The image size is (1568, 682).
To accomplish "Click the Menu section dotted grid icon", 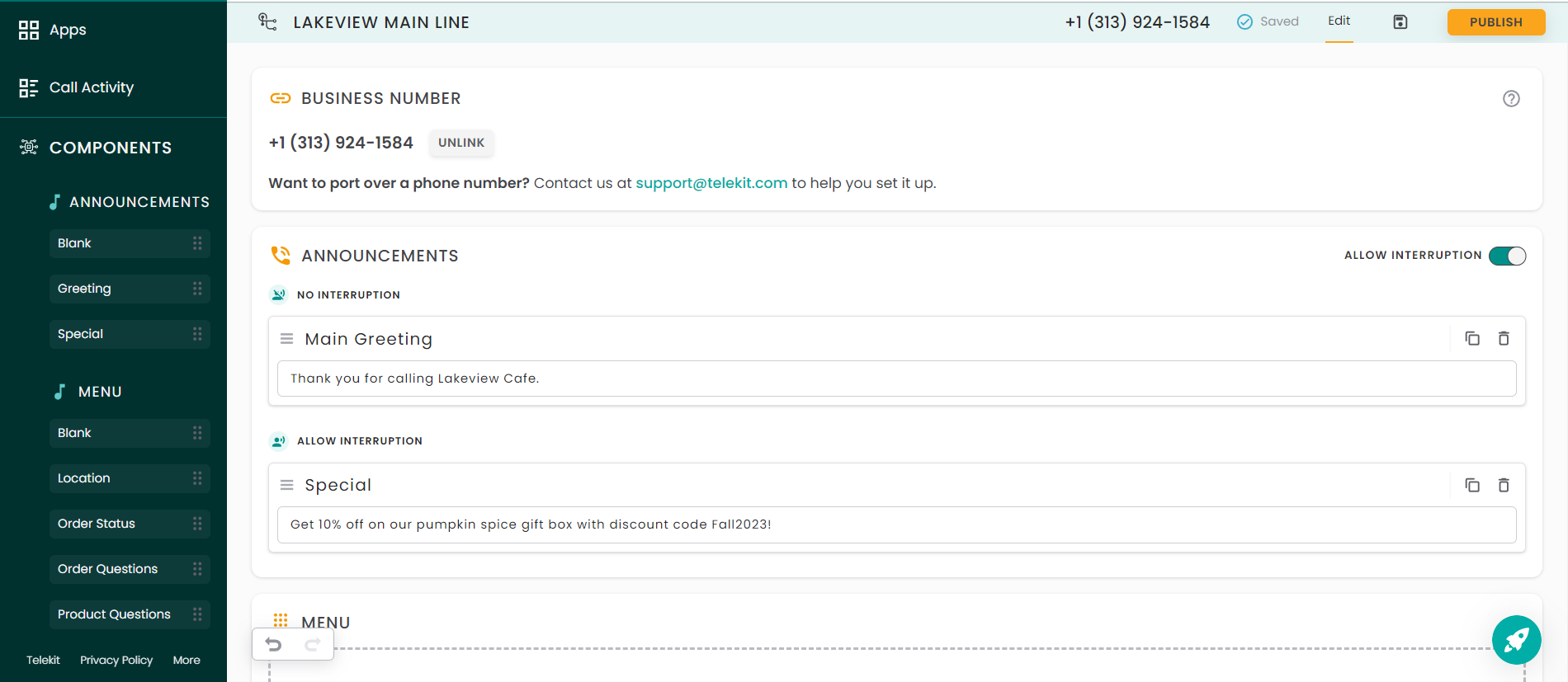I will (x=281, y=620).
